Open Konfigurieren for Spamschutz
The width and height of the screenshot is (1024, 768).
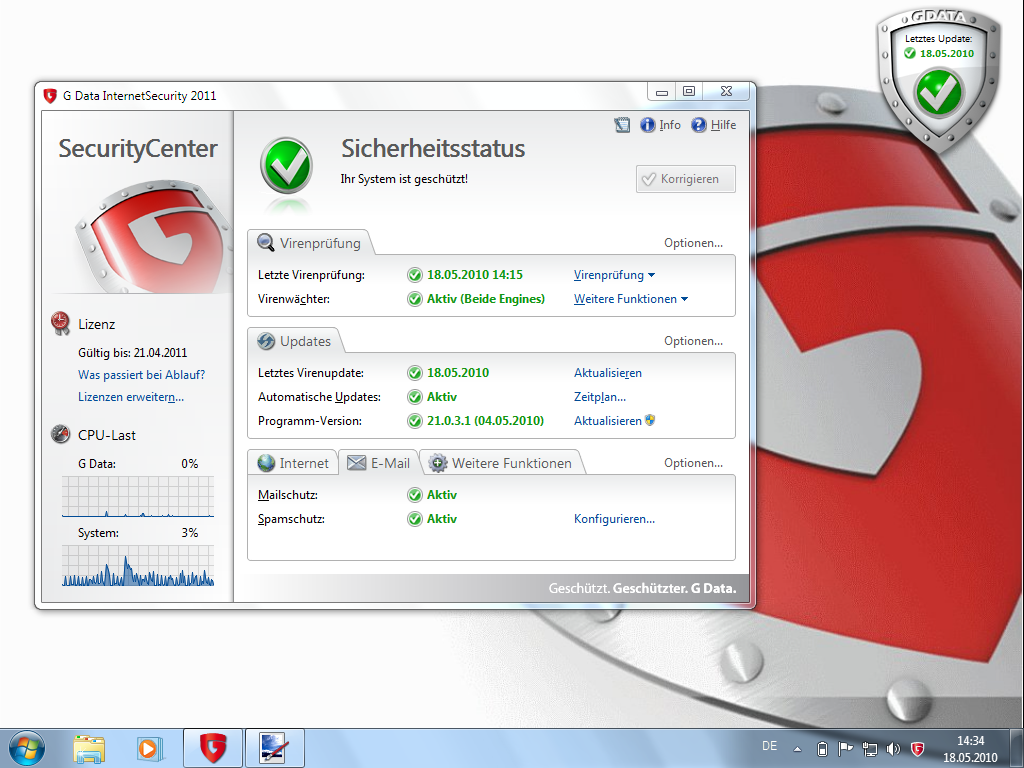pyautogui.click(x=614, y=519)
